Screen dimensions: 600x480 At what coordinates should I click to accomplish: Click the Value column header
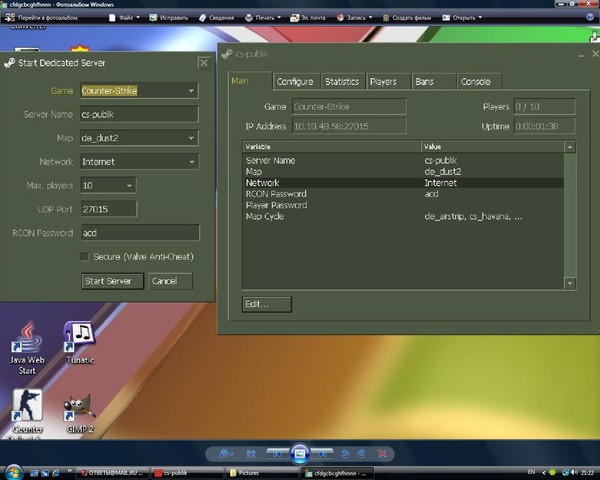tap(492, 147)
